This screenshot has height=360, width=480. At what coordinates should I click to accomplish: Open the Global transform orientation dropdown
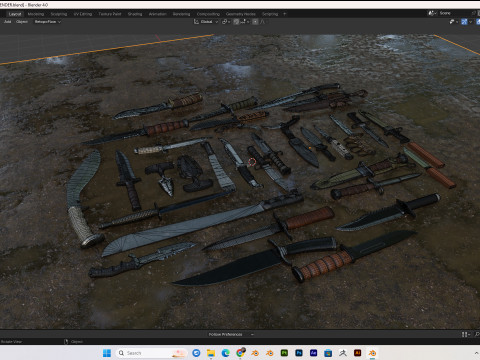tap(206, 22)
